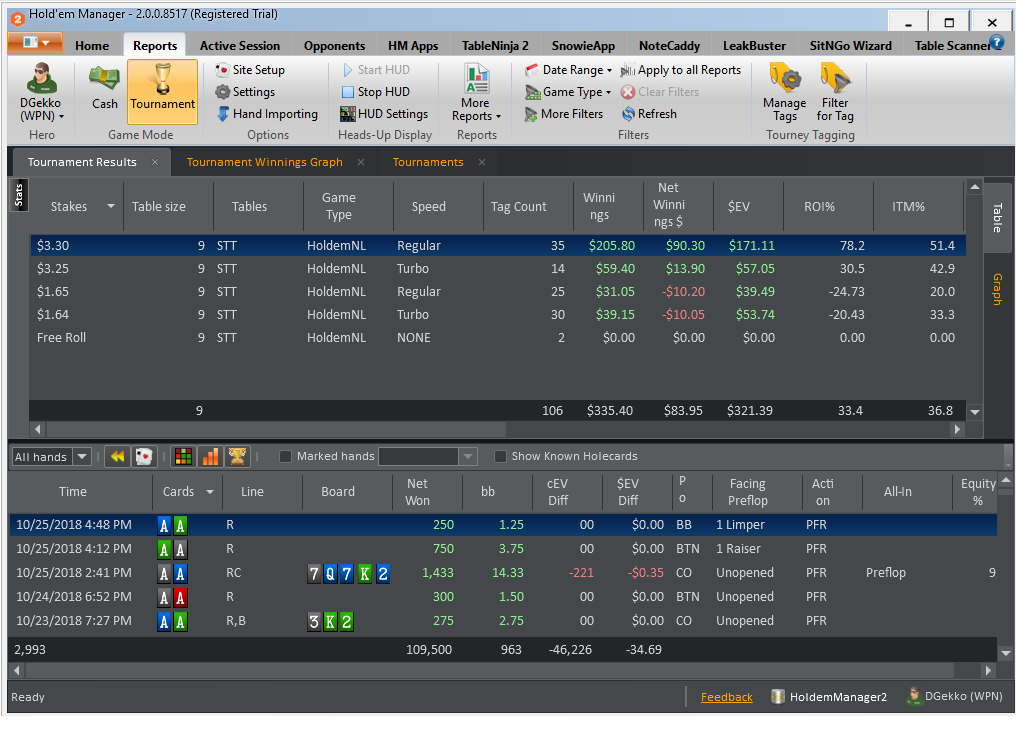Expand the All hands dropdown
This screenshot has width=1016, height=741.
click(x=51, y=457)
